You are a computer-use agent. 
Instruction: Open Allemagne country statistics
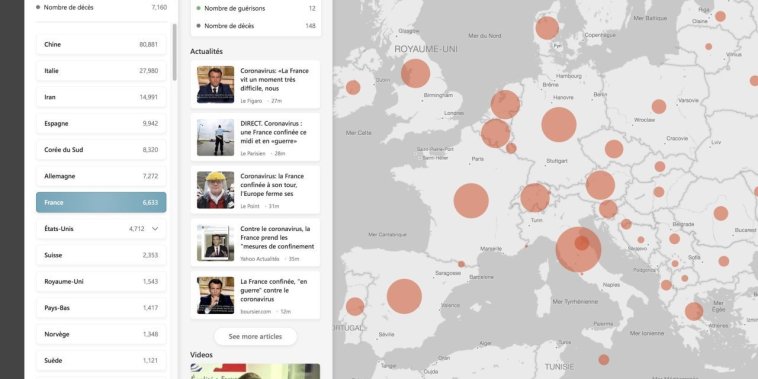101,176
